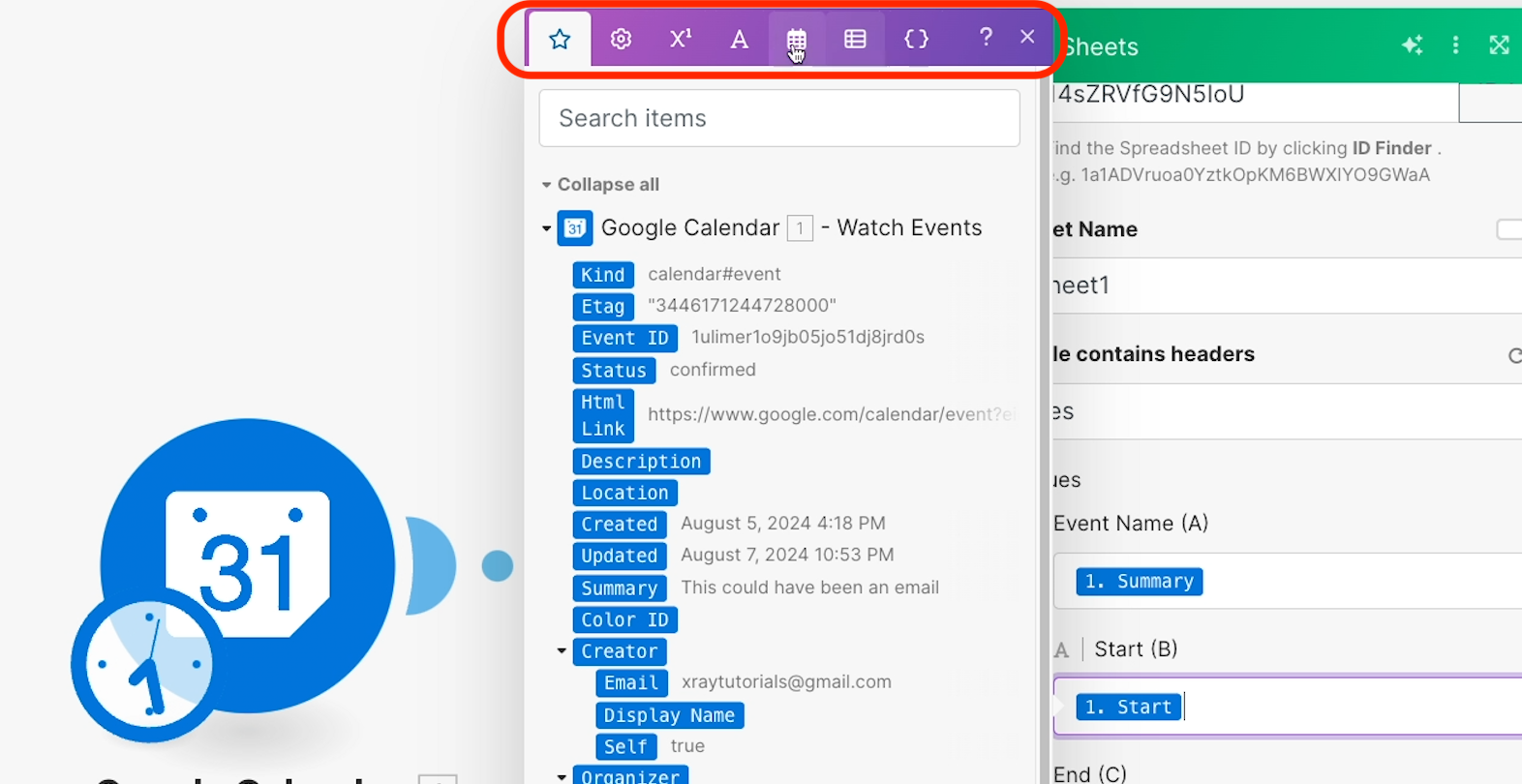Insert the Kind variable pill
Screen dimensions: 1522x784
pyautogui.click(x=603, y=275)
